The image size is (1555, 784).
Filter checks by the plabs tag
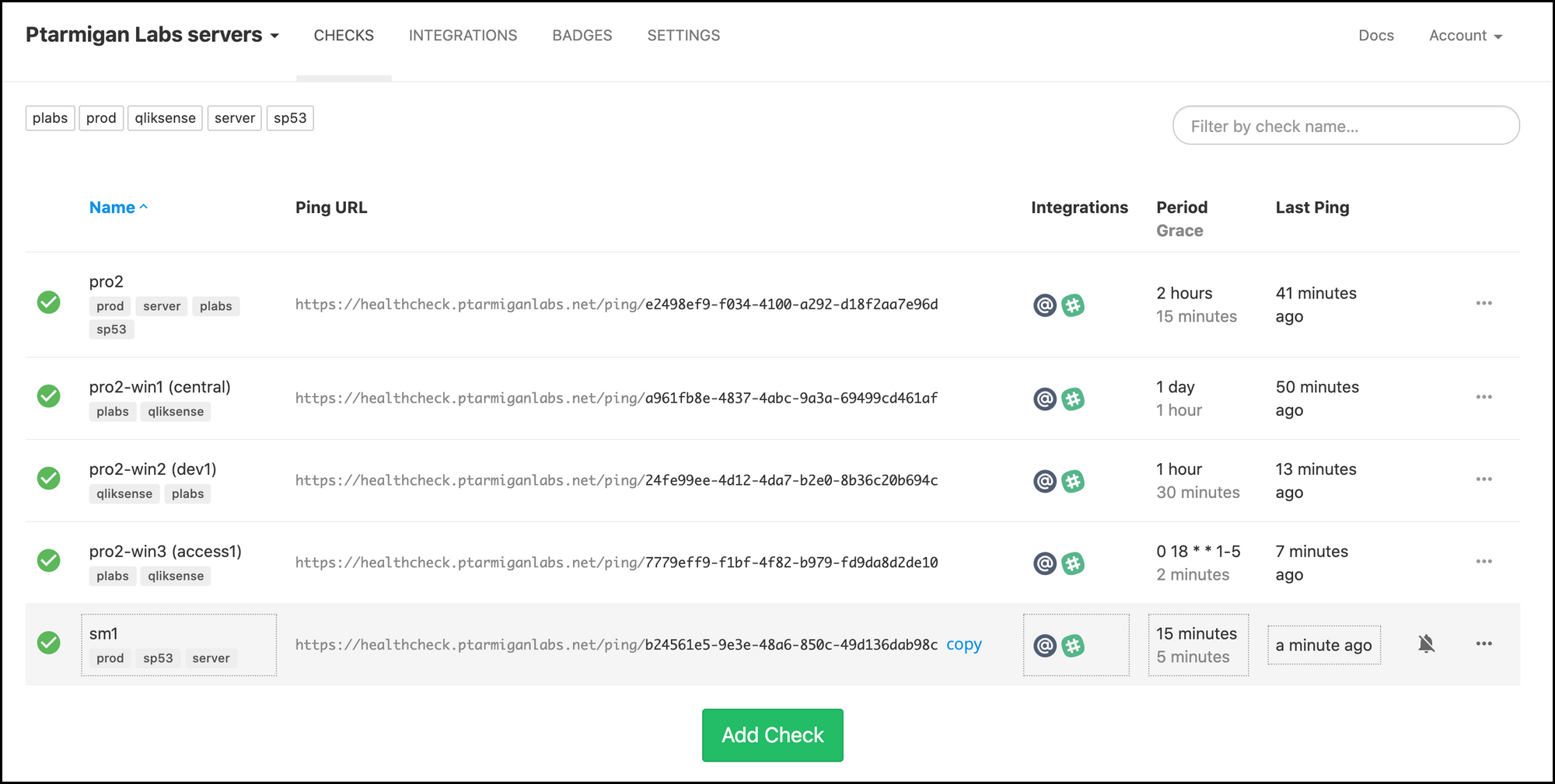coord(50,118)
